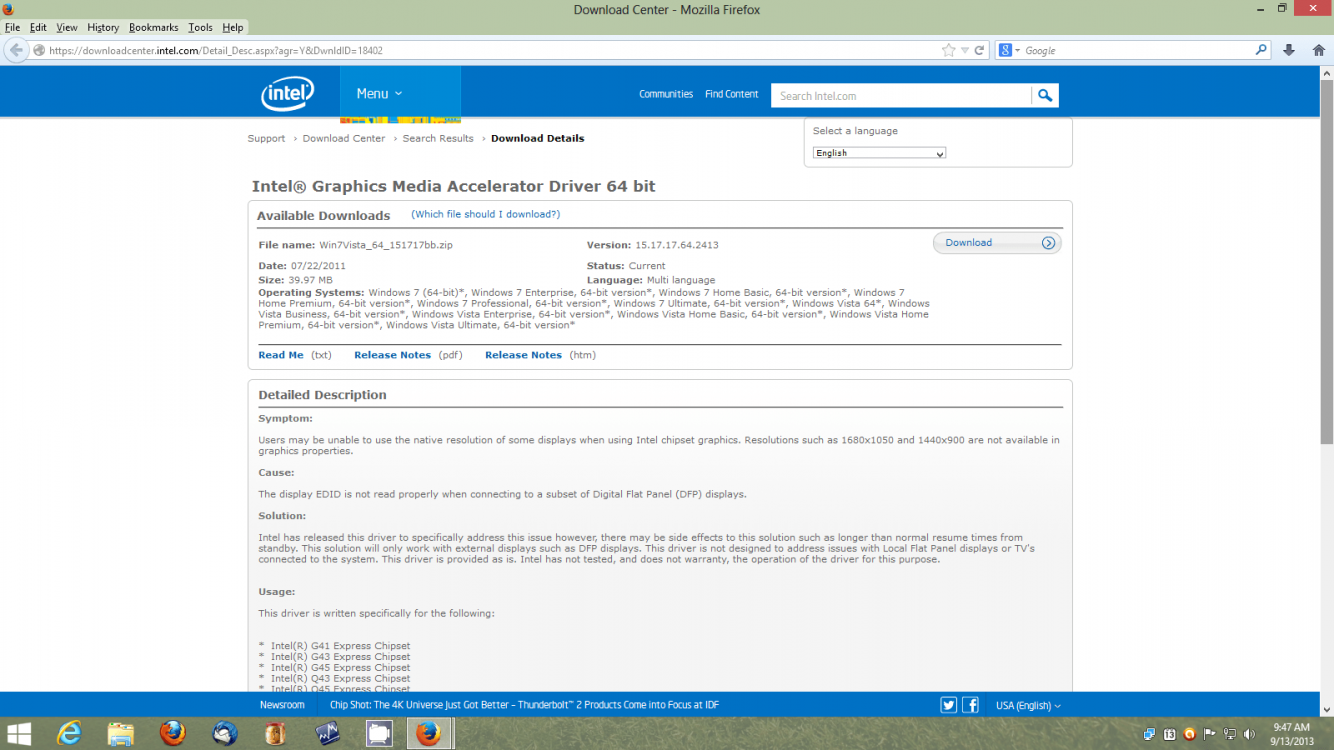Image resolution: width=1334 pixels, height=750 pixels.
Task: Bookmark this page with the star icon
Action: [x=948, y=50]
